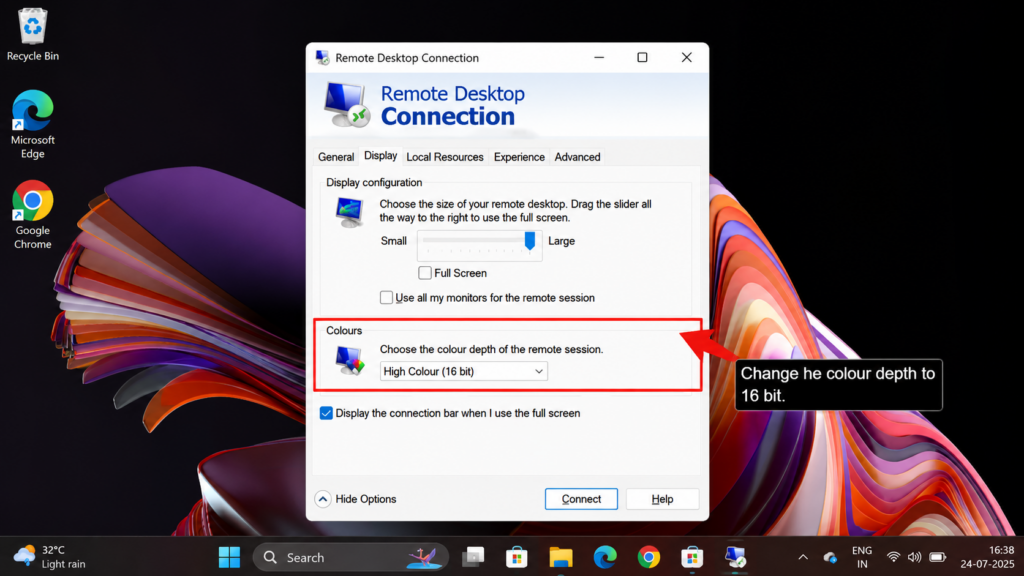1024x576 pixels.
Task: Click the Colours section monitor icon
Action: pos(349,360)
